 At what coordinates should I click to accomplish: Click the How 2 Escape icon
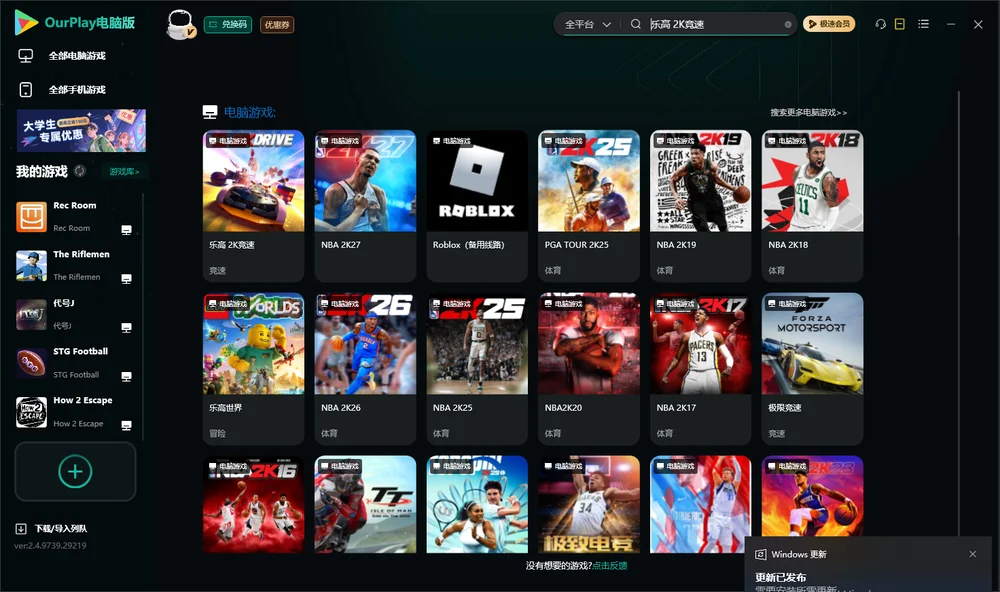point(31,412)
